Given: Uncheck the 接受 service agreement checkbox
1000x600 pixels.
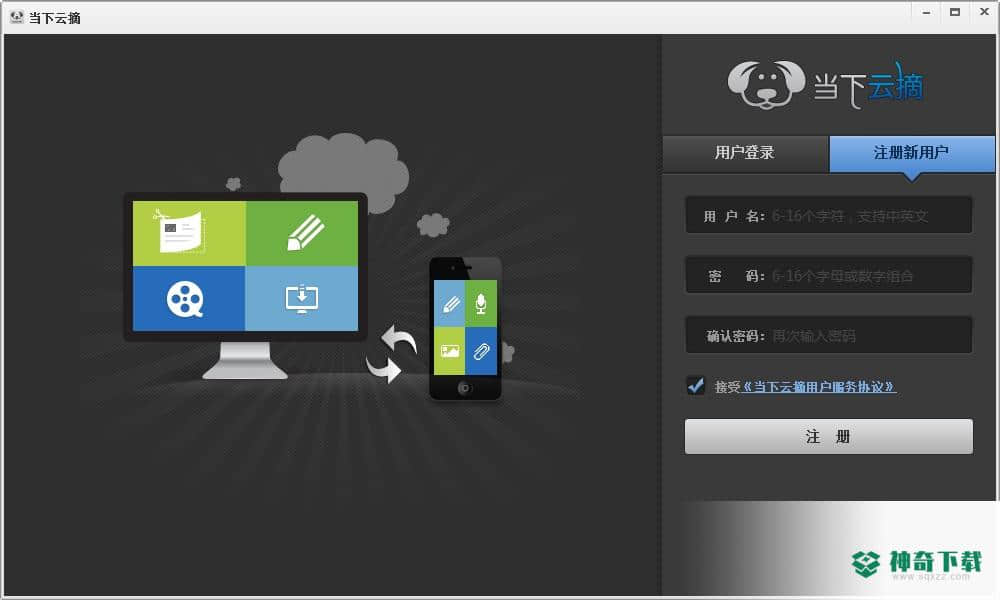Looking at the screenshot, I should [696, 386].
